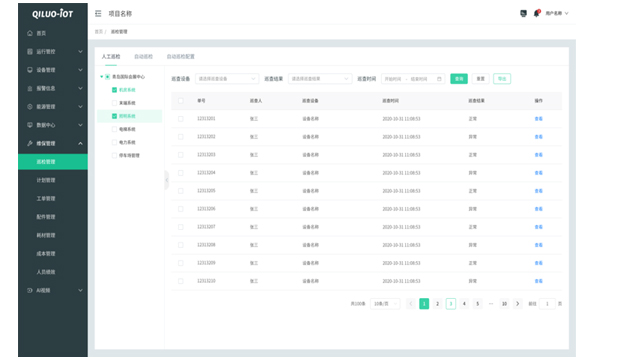Expand the 设备管理 sidebar chevron
This screenshot has width=640, height=360.
point(80,70)
